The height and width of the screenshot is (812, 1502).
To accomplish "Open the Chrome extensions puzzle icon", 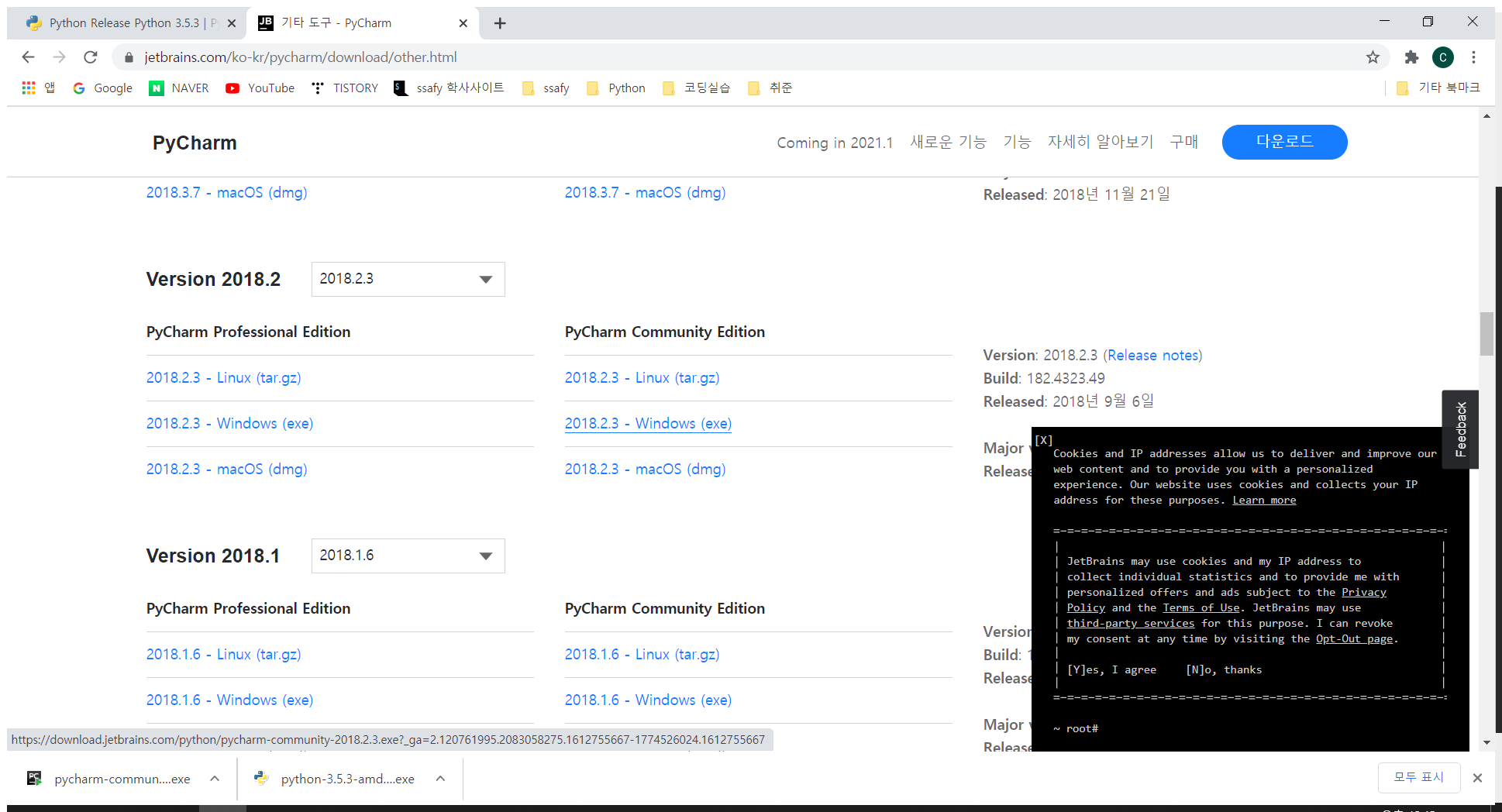I will pos(1411,57).
